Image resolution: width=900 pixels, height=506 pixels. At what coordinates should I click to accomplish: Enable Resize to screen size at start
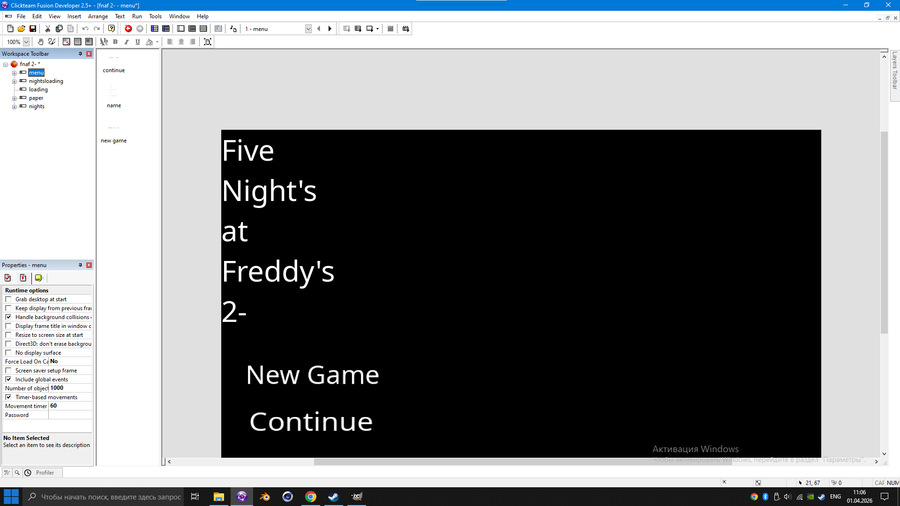8,335
